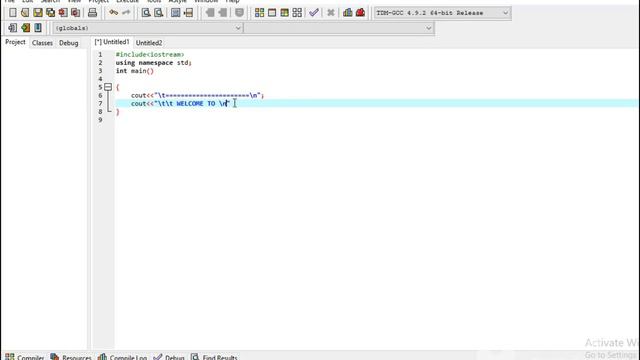640x360 pixels.
Task: Open the Compile Log bottom tab
Action: 122,357
